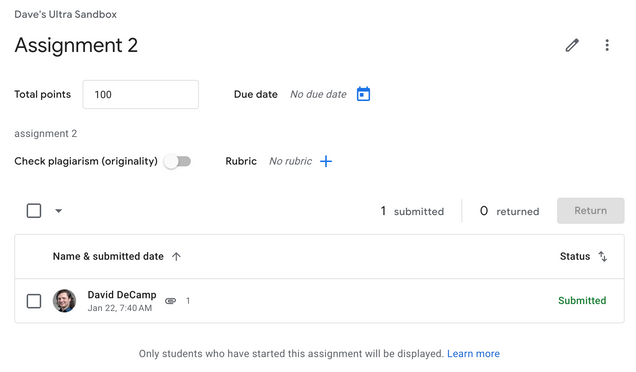Sort by name using the up arrow

coord(176,256)
